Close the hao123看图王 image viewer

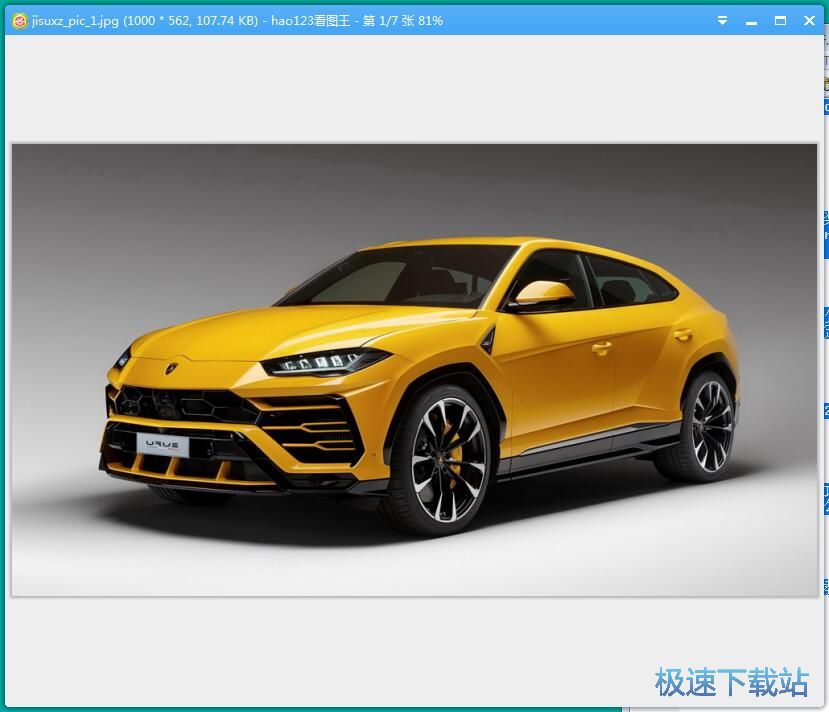[x=809, y=19]
